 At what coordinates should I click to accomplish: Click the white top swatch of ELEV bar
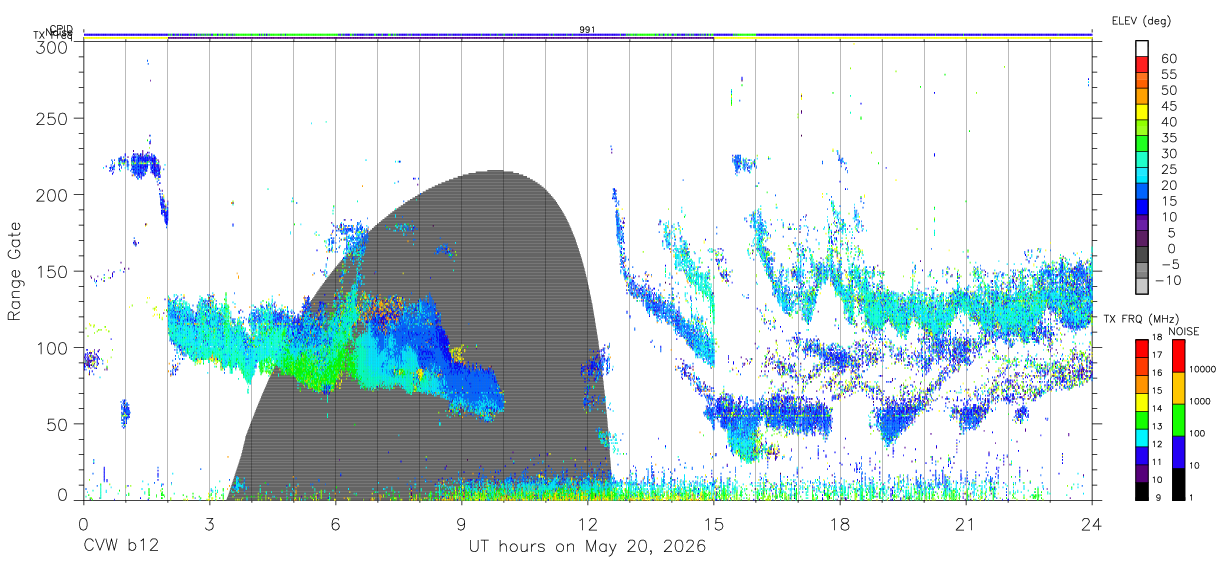1143,48
